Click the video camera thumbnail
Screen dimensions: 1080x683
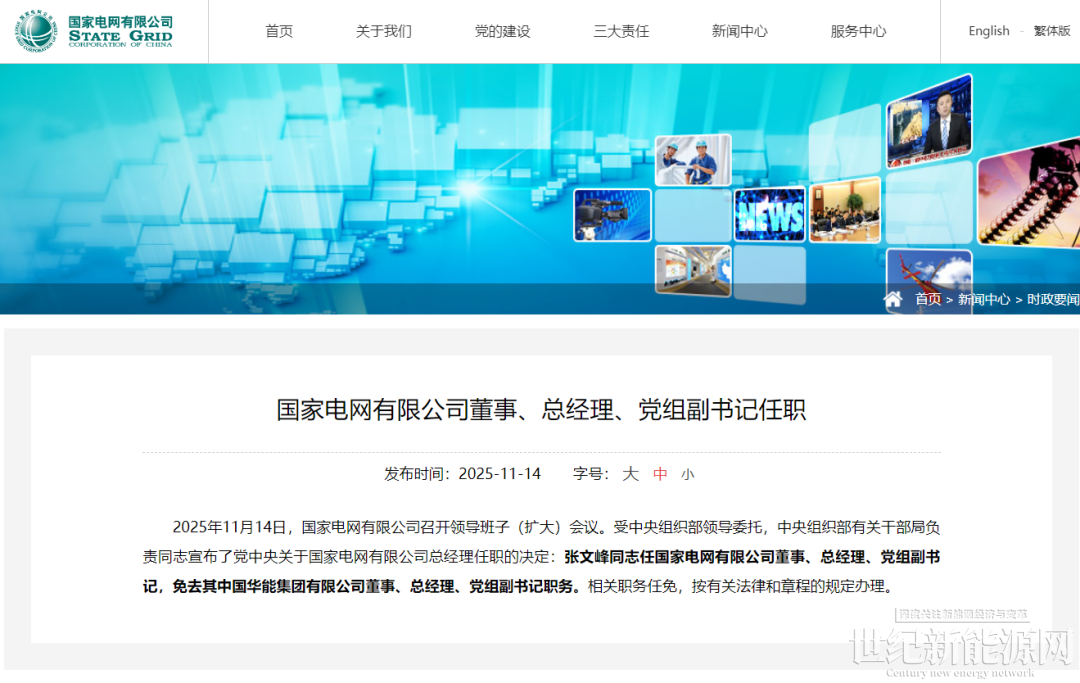612,215
